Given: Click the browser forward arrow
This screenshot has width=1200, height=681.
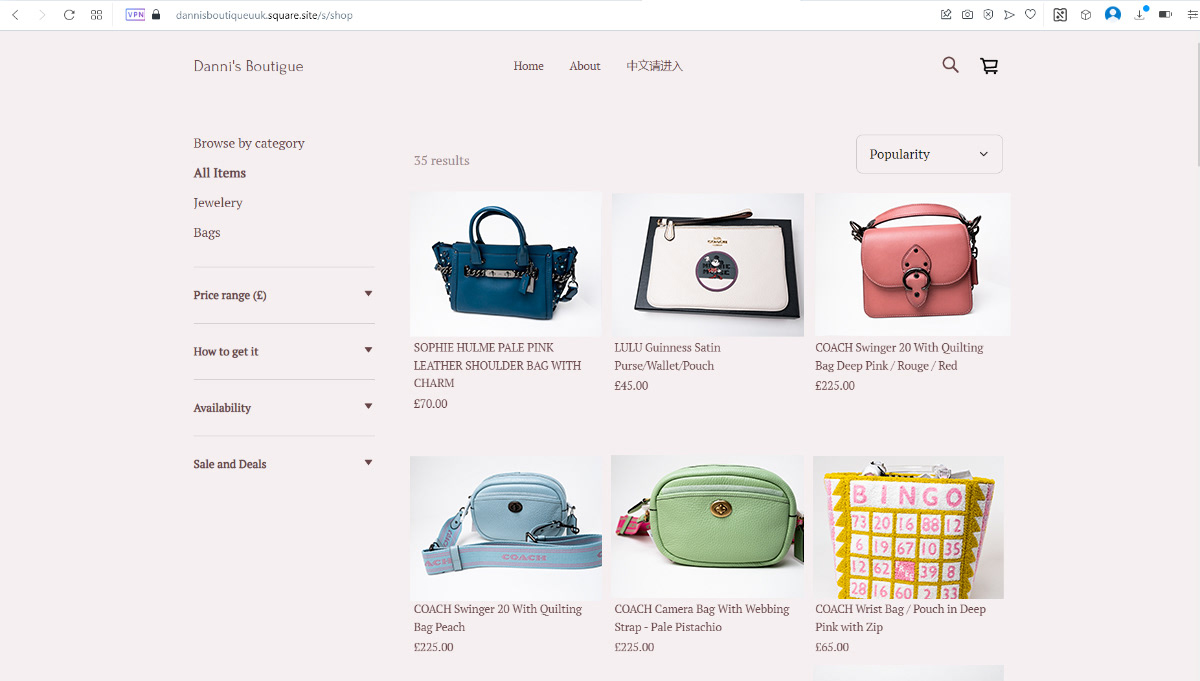Looking at the screenshot, I should tap(42, 15).
